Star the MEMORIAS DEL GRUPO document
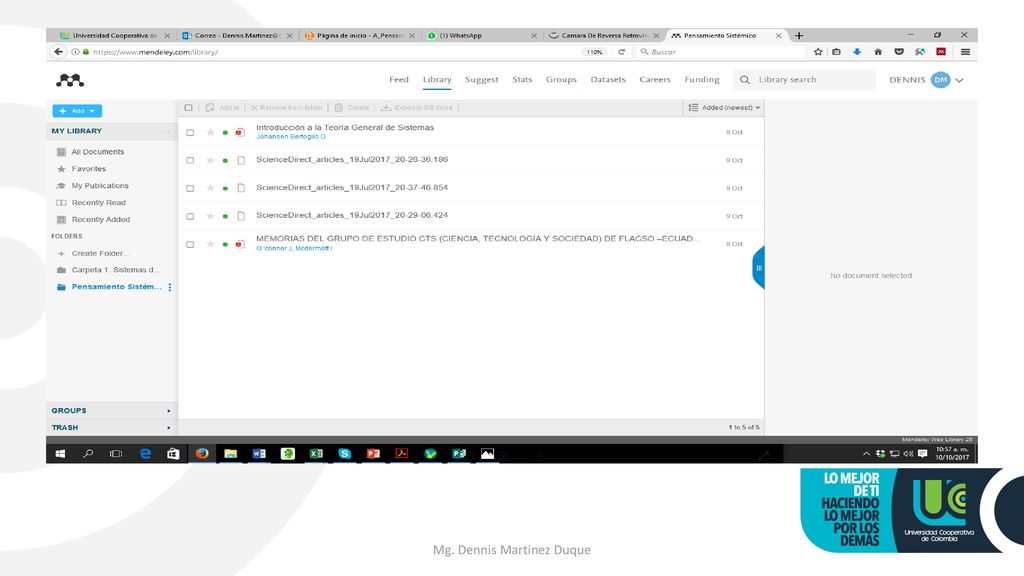Viewport: 1024px width, 576px height. click(x=210, y=244)
